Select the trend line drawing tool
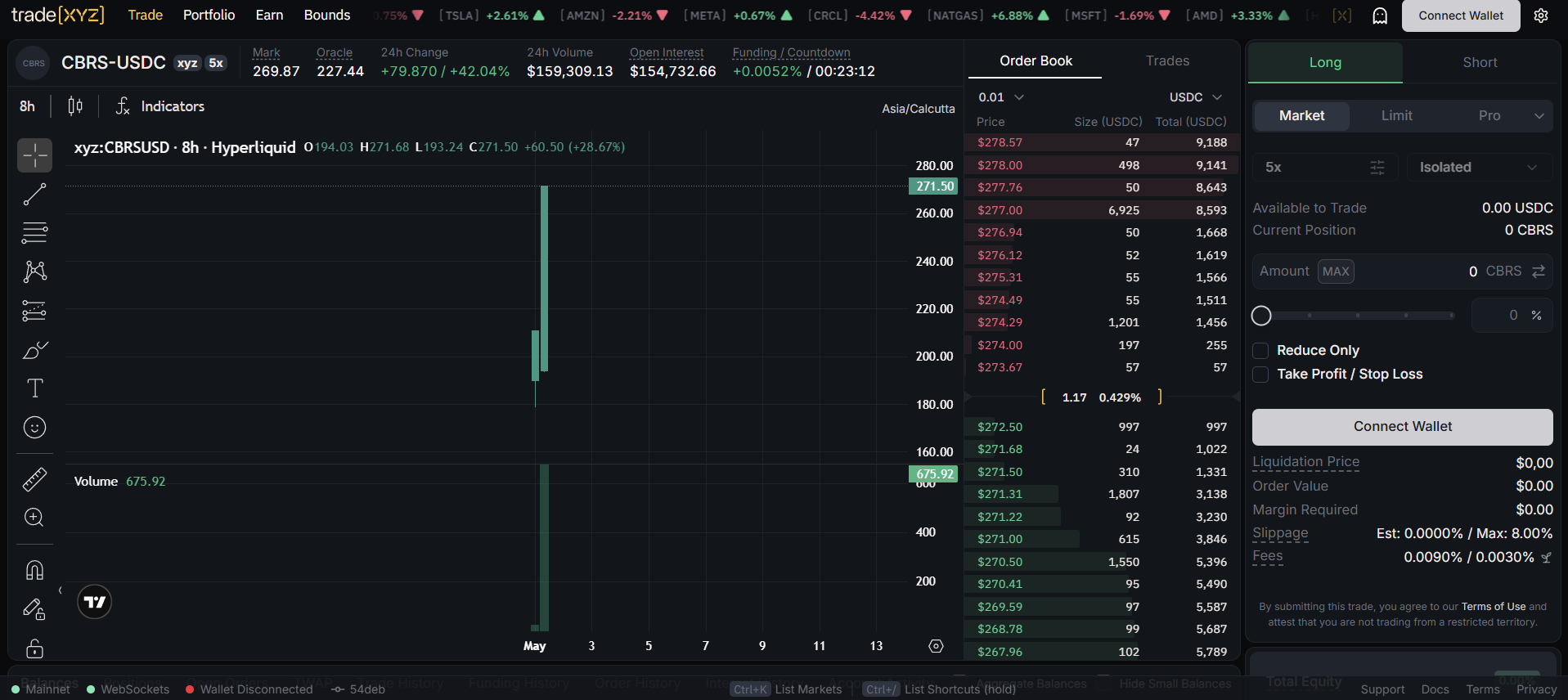The height and width of the screenshot is (700, 1568). [x=34, y=195]
